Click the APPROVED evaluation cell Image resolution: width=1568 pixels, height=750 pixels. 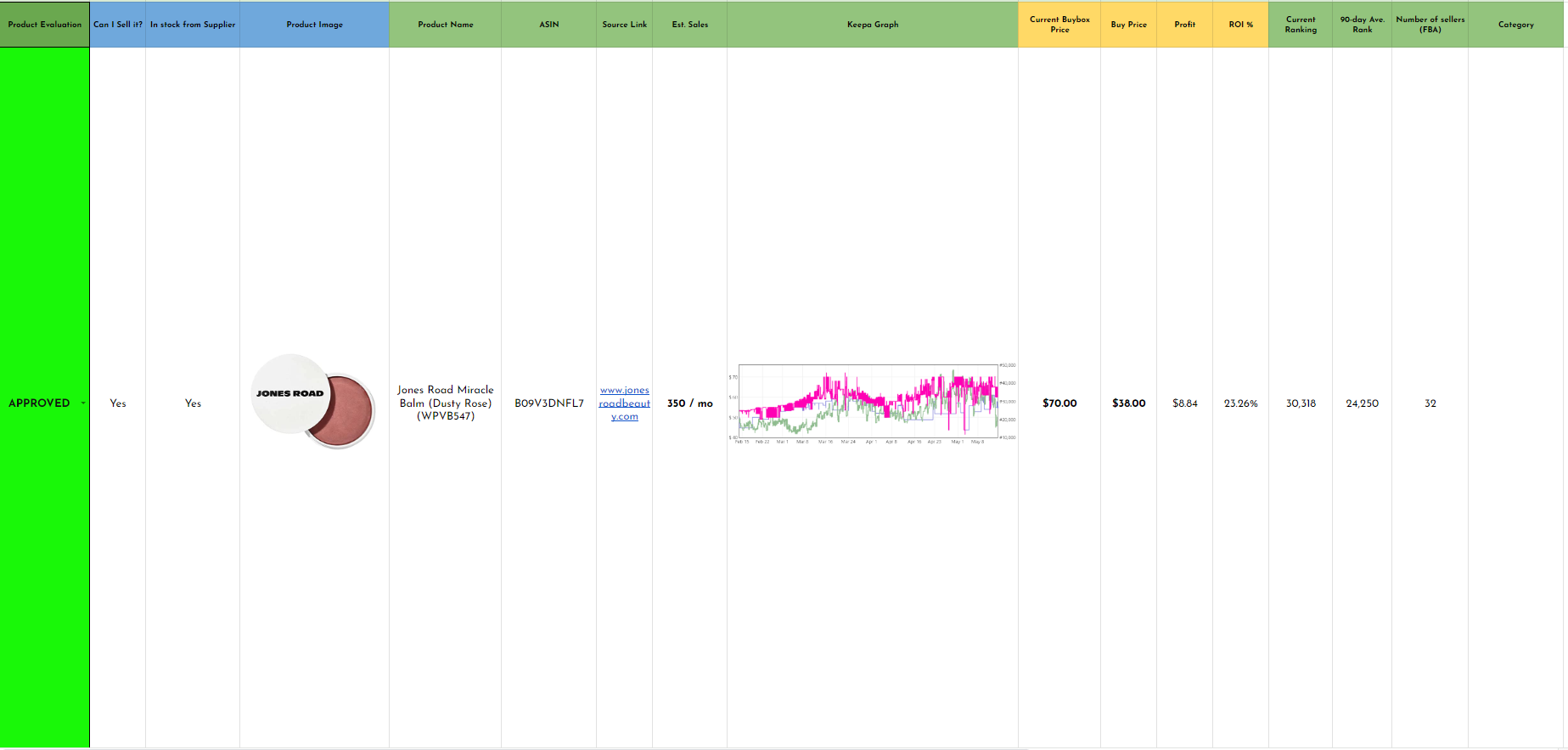pyautogui.click(x=45, y=398)
